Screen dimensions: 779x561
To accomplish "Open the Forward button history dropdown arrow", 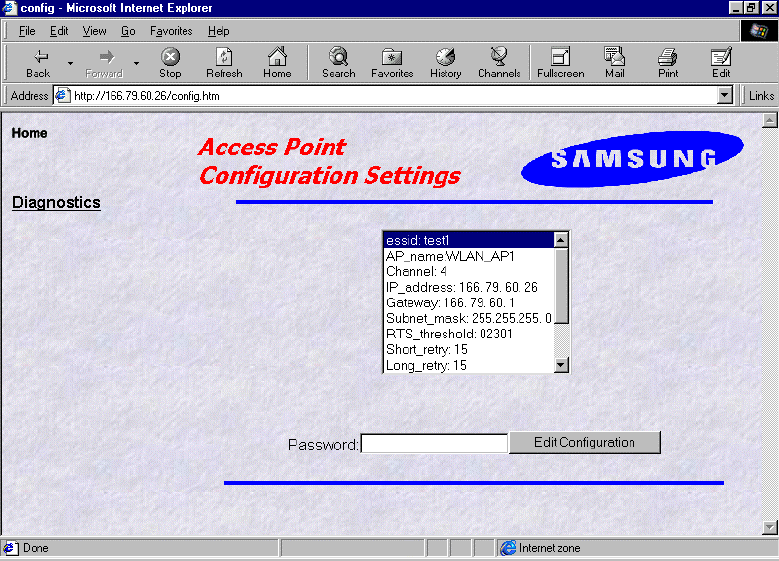I will [x=136, y=63].
